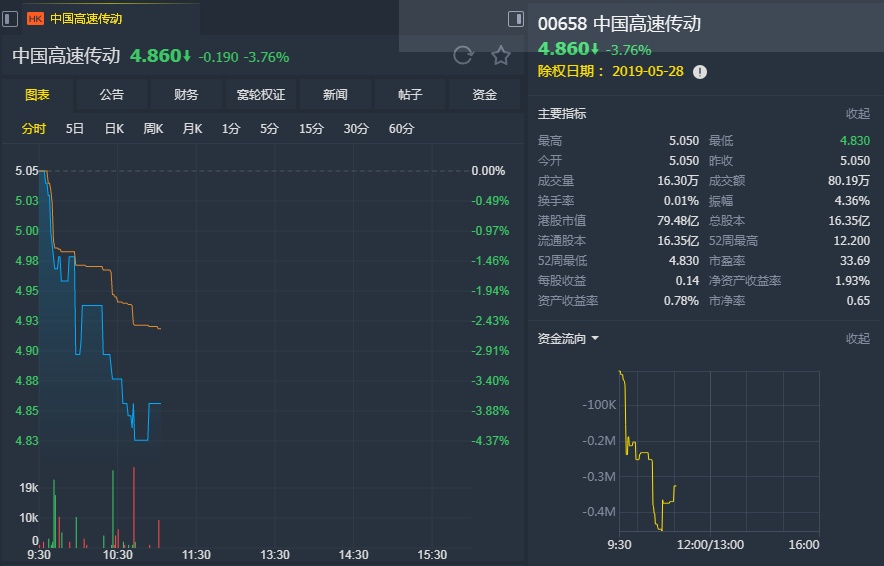The height and width of the screenshot is (566, 884).
Task: Switch to 1分 chart
Action: (231, 129)
